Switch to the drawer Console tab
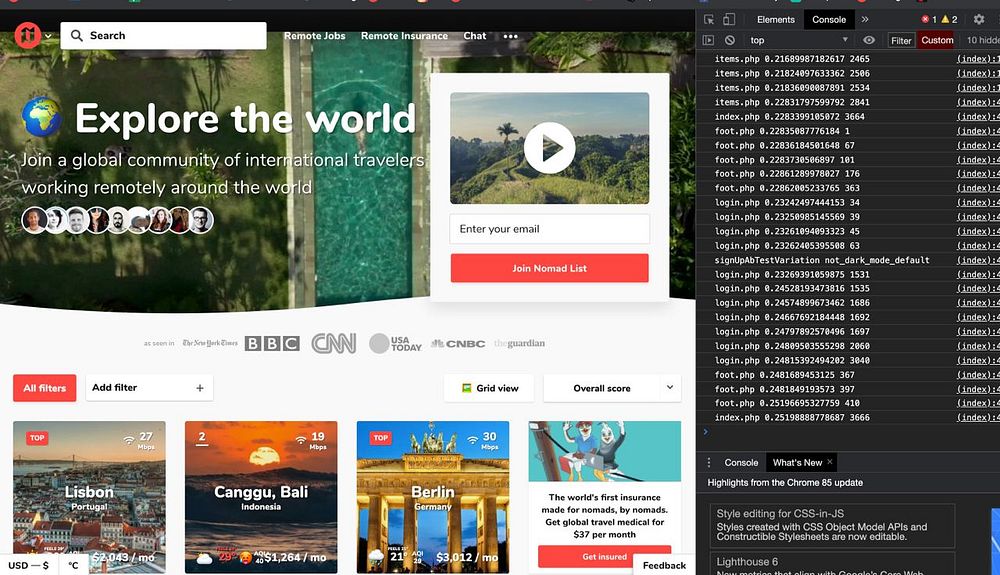Image resolution: width=1000 pixels, height=575 pixels. click(741, 462)
